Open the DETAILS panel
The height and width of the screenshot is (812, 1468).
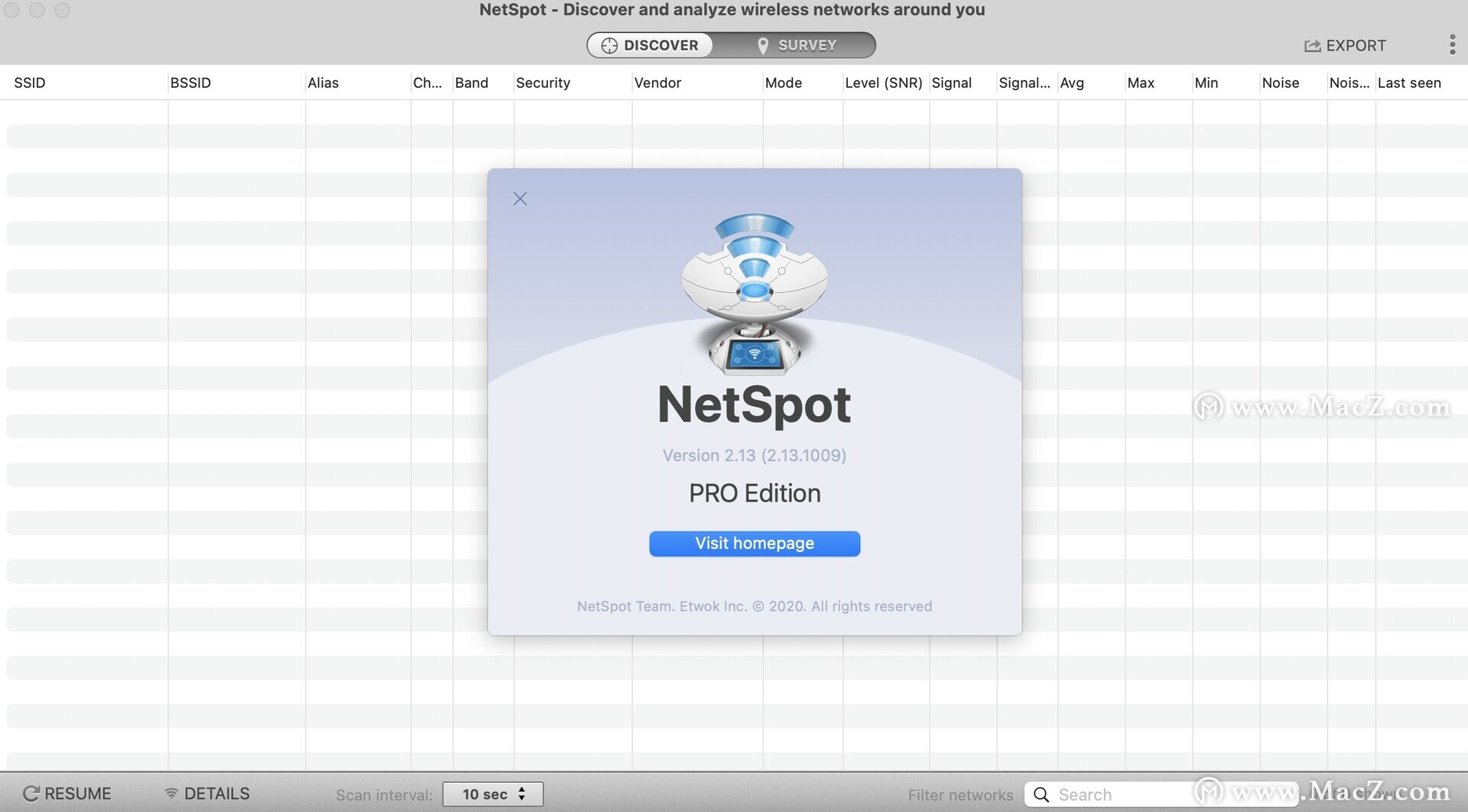coord(207,794)
